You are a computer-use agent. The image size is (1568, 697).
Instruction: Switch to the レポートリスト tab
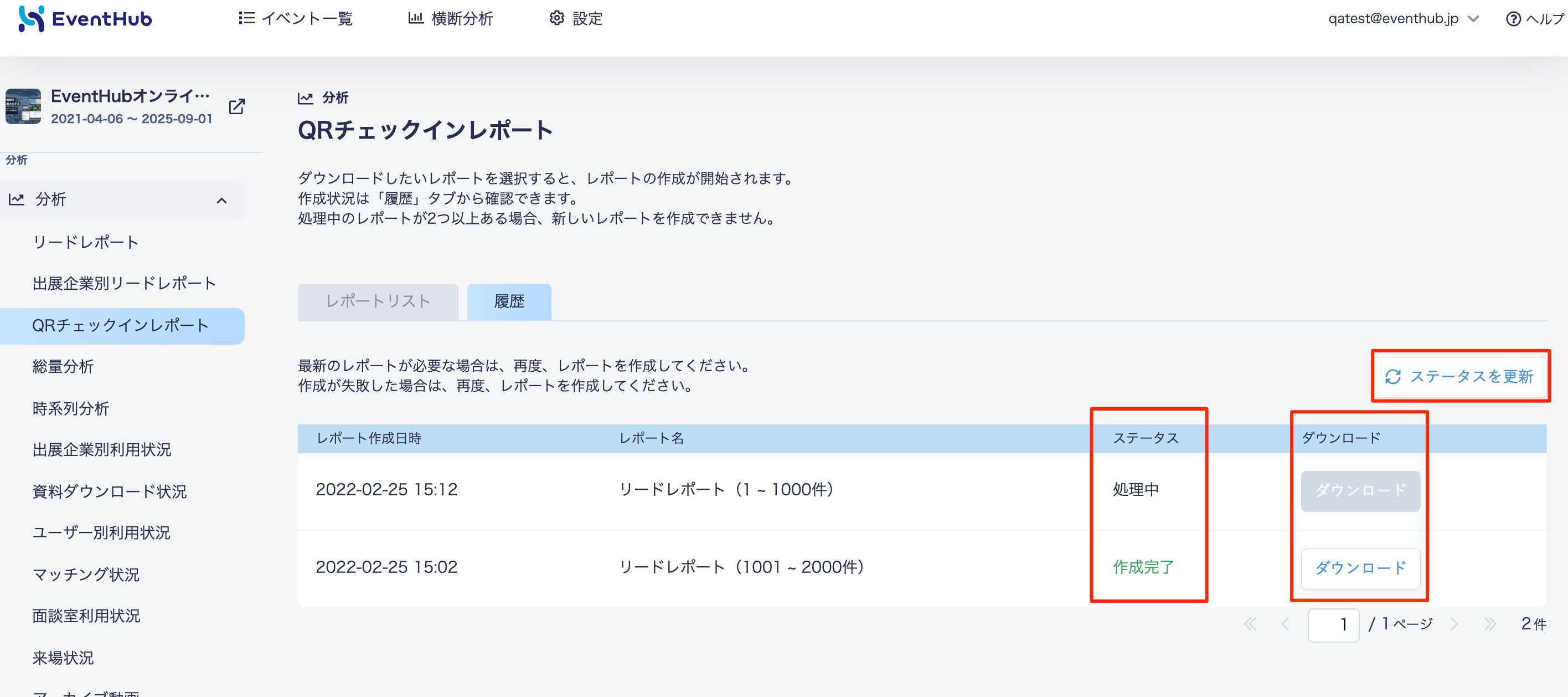(x=378, y=301)
